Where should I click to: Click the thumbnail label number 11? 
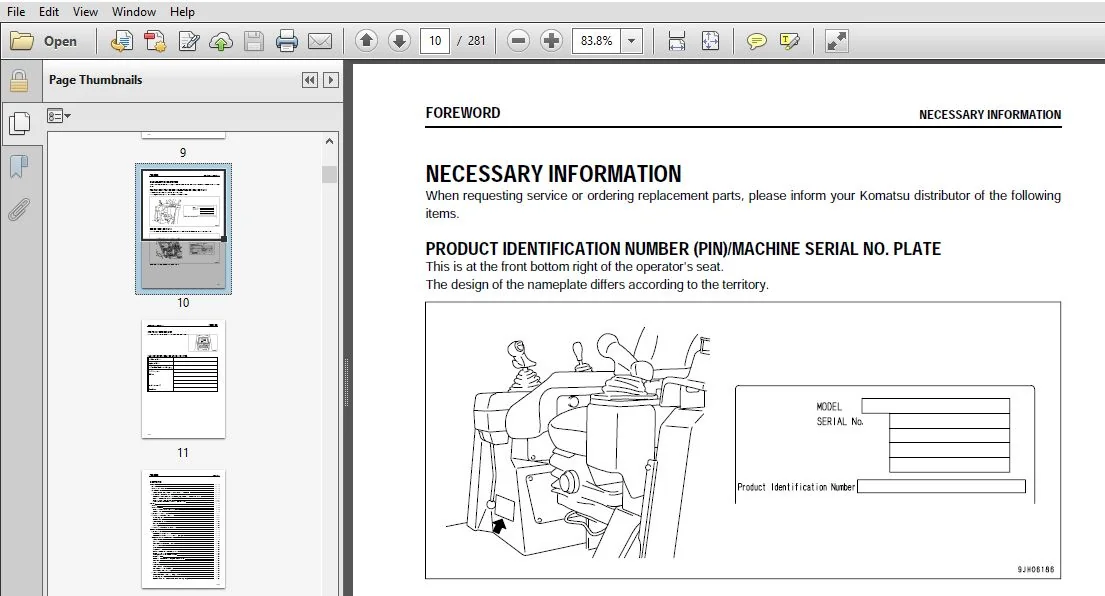point(183,453)
